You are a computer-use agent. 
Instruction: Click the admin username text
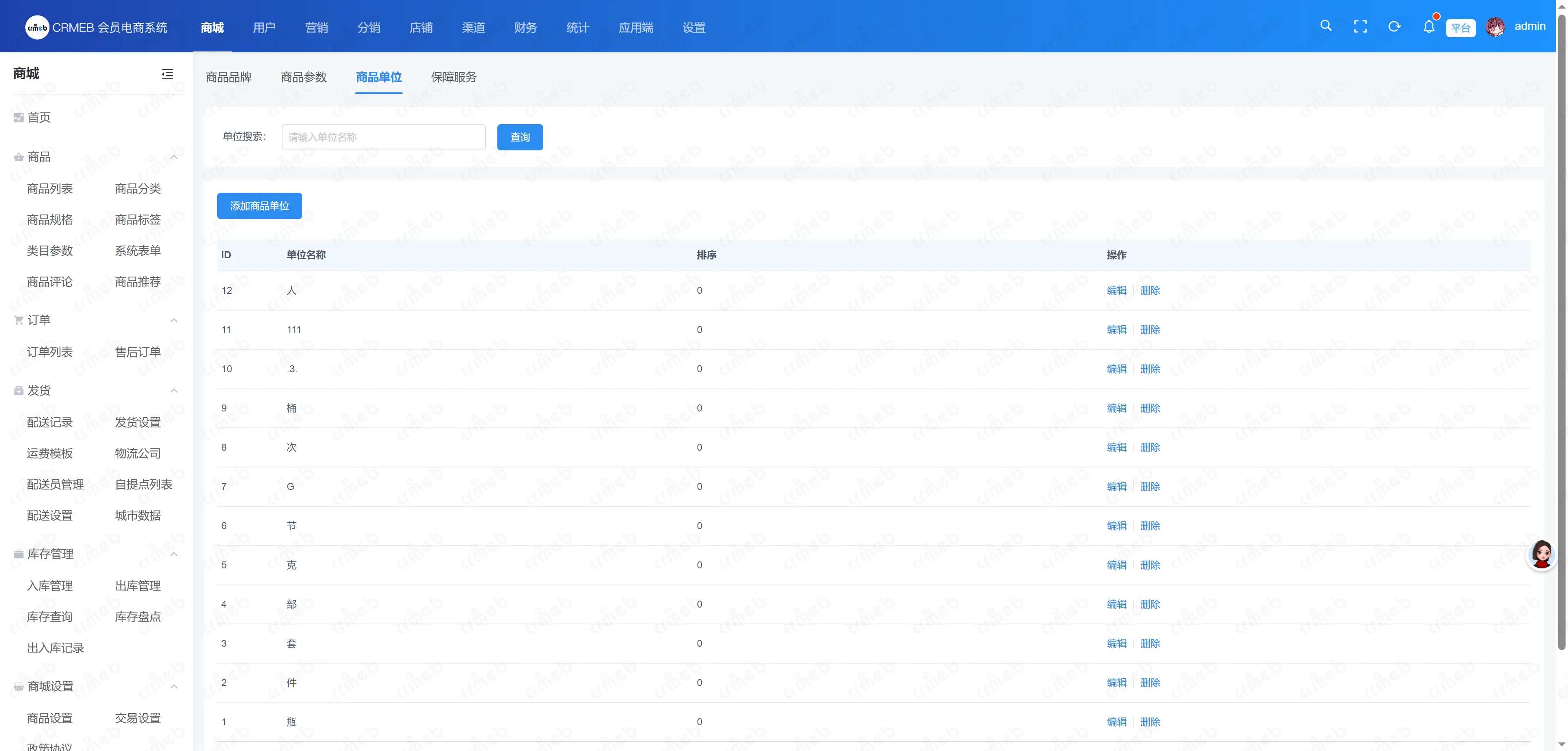click(x=1530, y=26)
